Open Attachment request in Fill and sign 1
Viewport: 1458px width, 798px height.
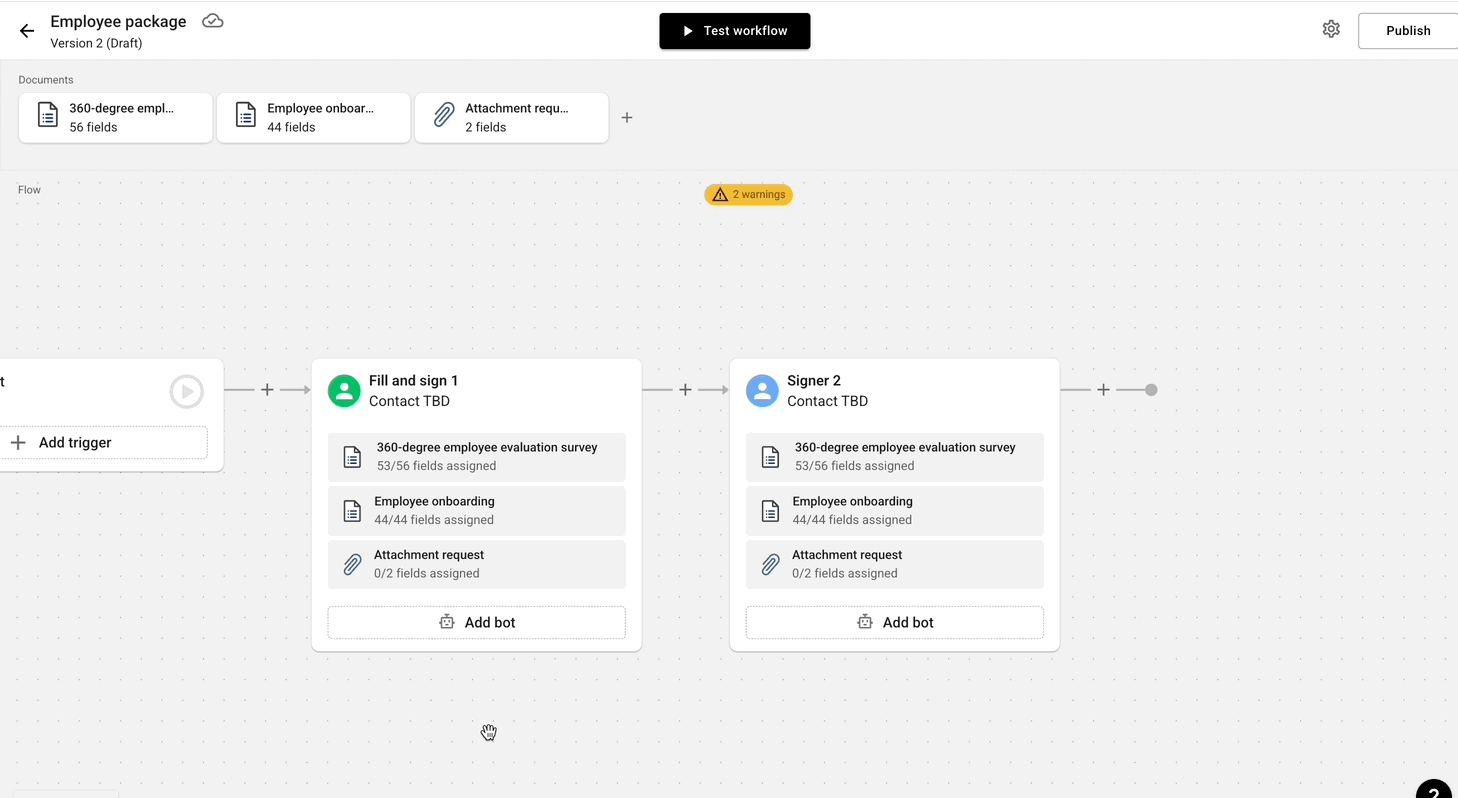tap(477, 564)
